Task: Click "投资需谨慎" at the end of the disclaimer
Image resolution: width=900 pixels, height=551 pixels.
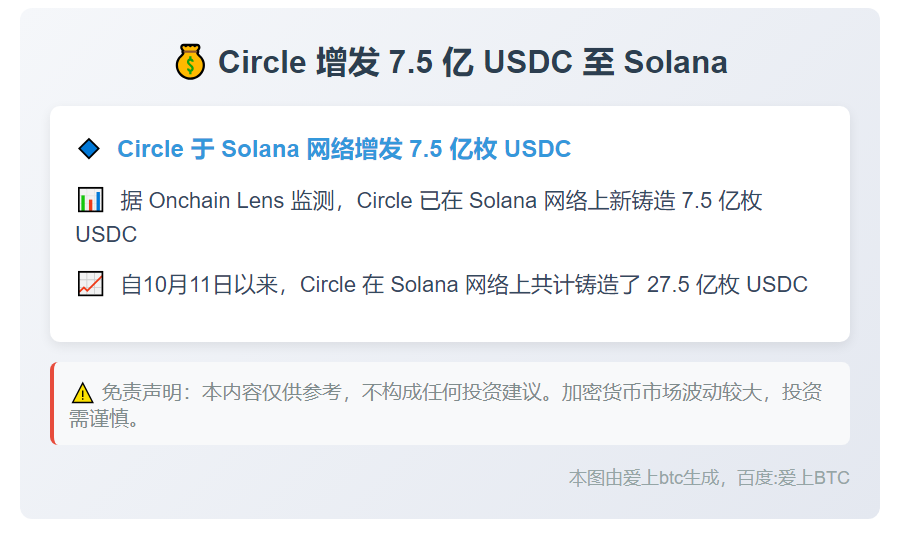Action: [104, 418]
